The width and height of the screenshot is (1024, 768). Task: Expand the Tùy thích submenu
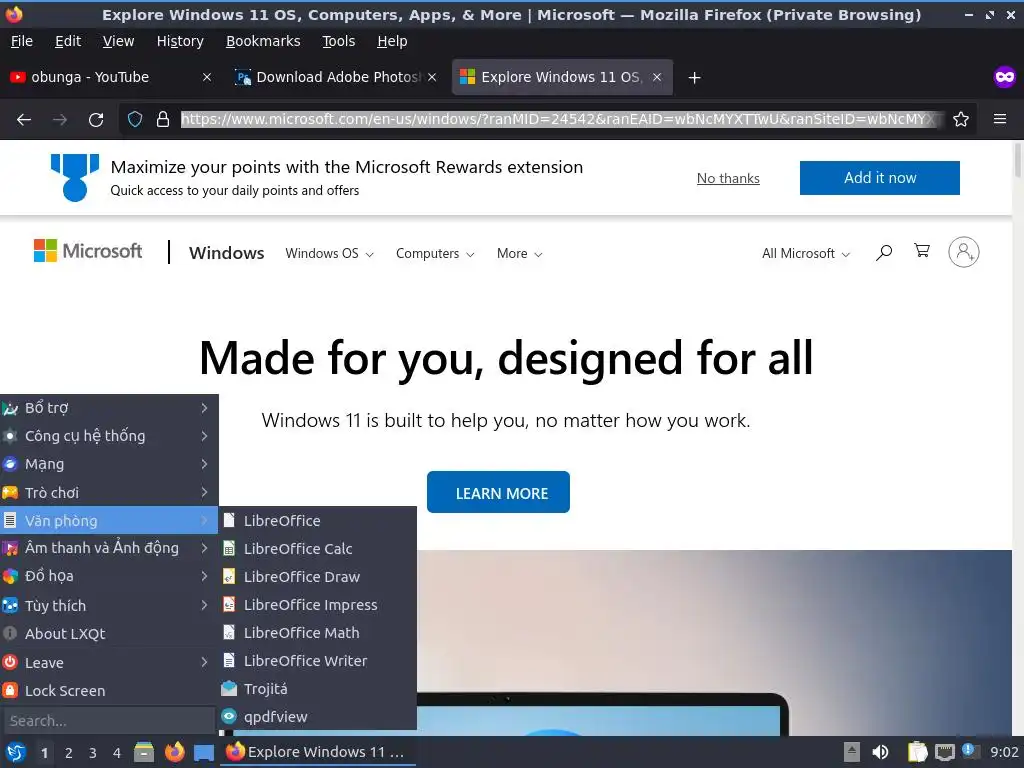tap(109, 605)
